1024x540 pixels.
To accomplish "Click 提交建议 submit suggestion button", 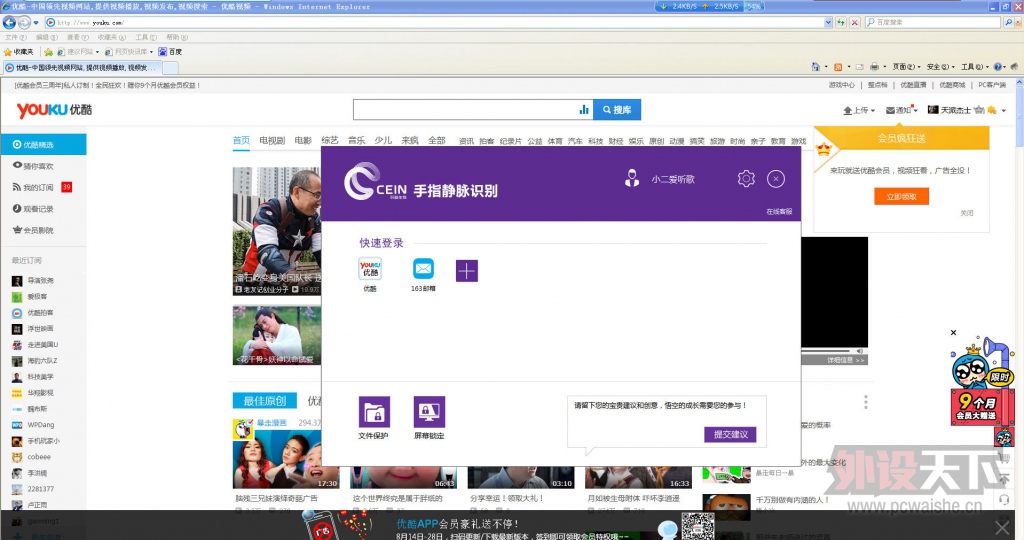I will [730, 434].
